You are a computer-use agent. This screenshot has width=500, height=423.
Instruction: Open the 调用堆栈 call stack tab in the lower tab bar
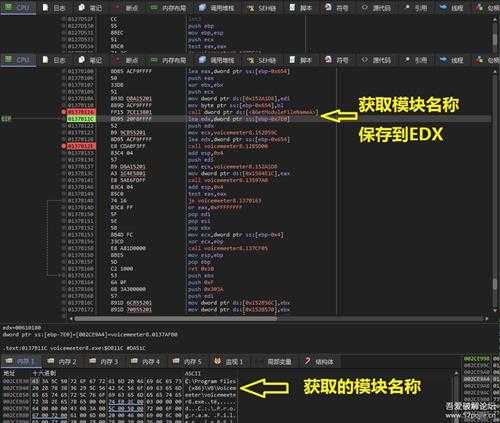click(x=217, y=60)
